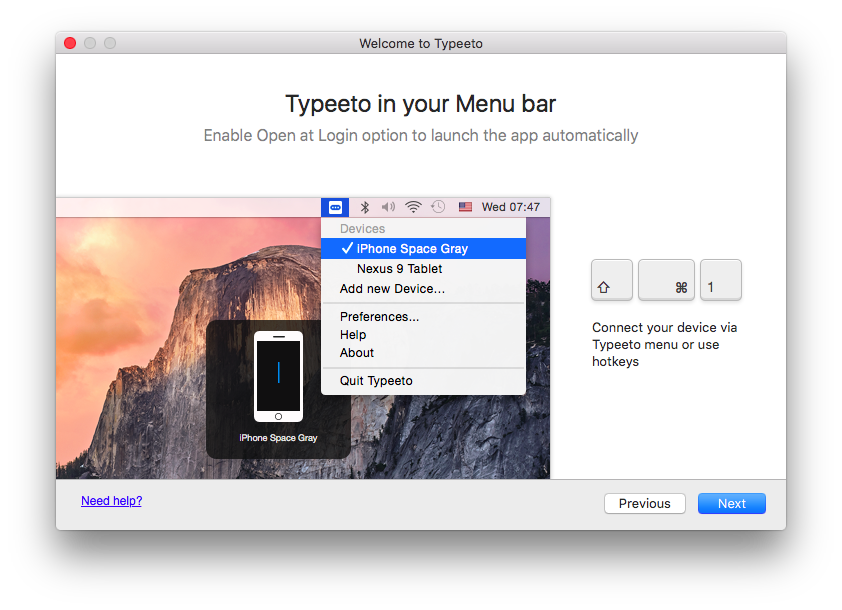The image size is (842, 610).
Task: Open Preferences… from the menu
Action: tap(423, 317)
